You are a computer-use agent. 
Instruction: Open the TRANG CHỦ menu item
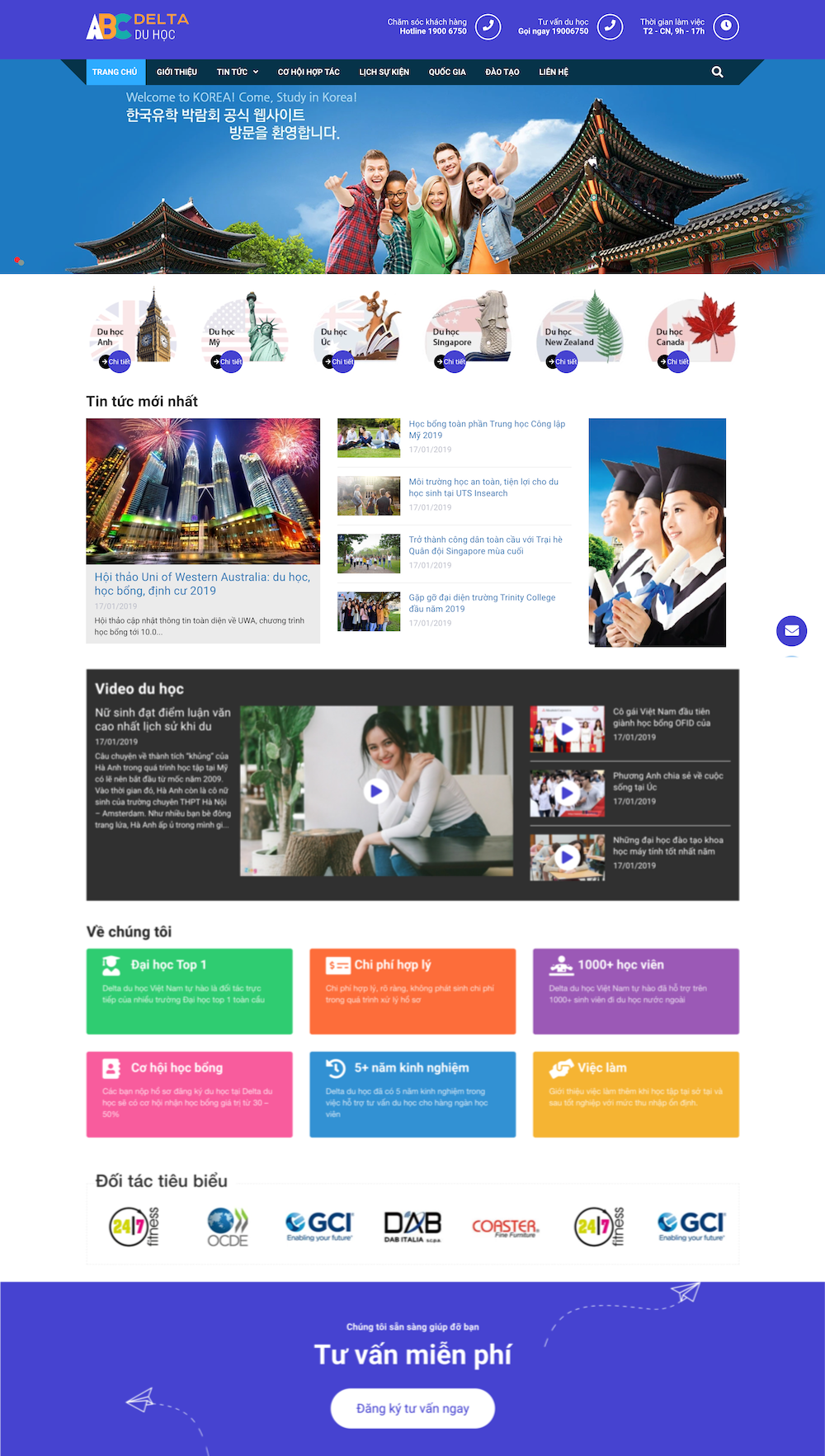(x=115, y=72)
